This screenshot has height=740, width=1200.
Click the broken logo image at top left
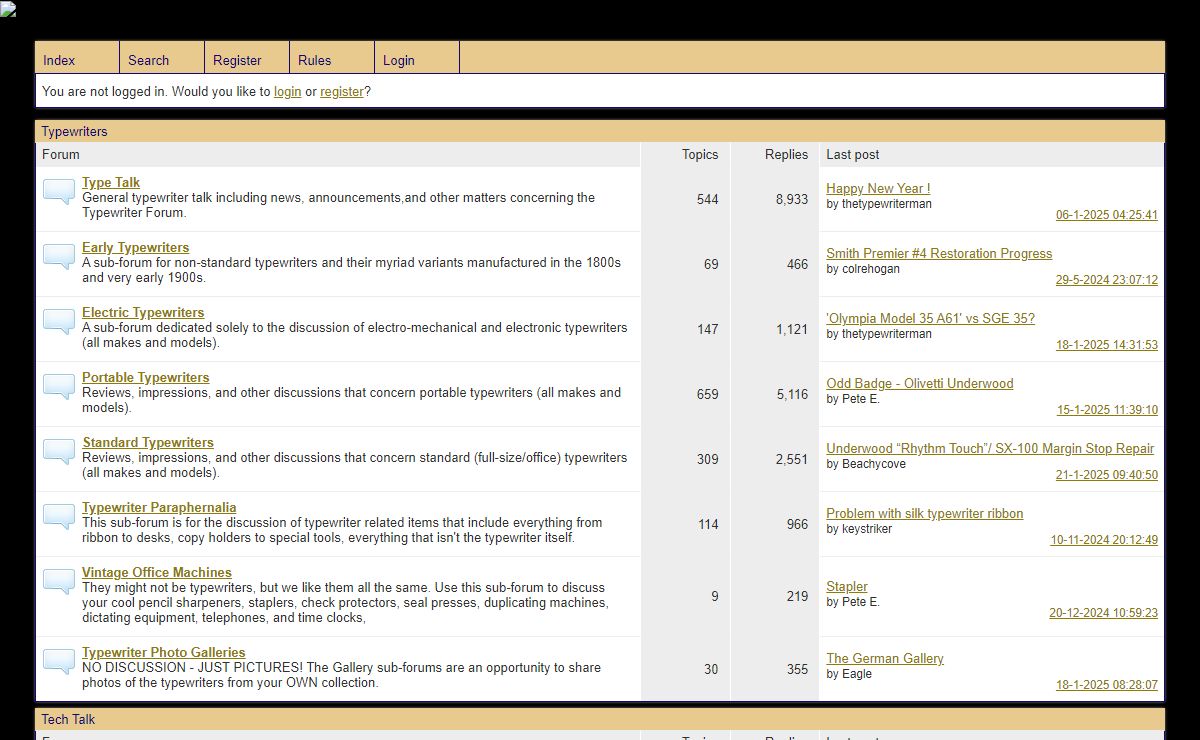8,9
